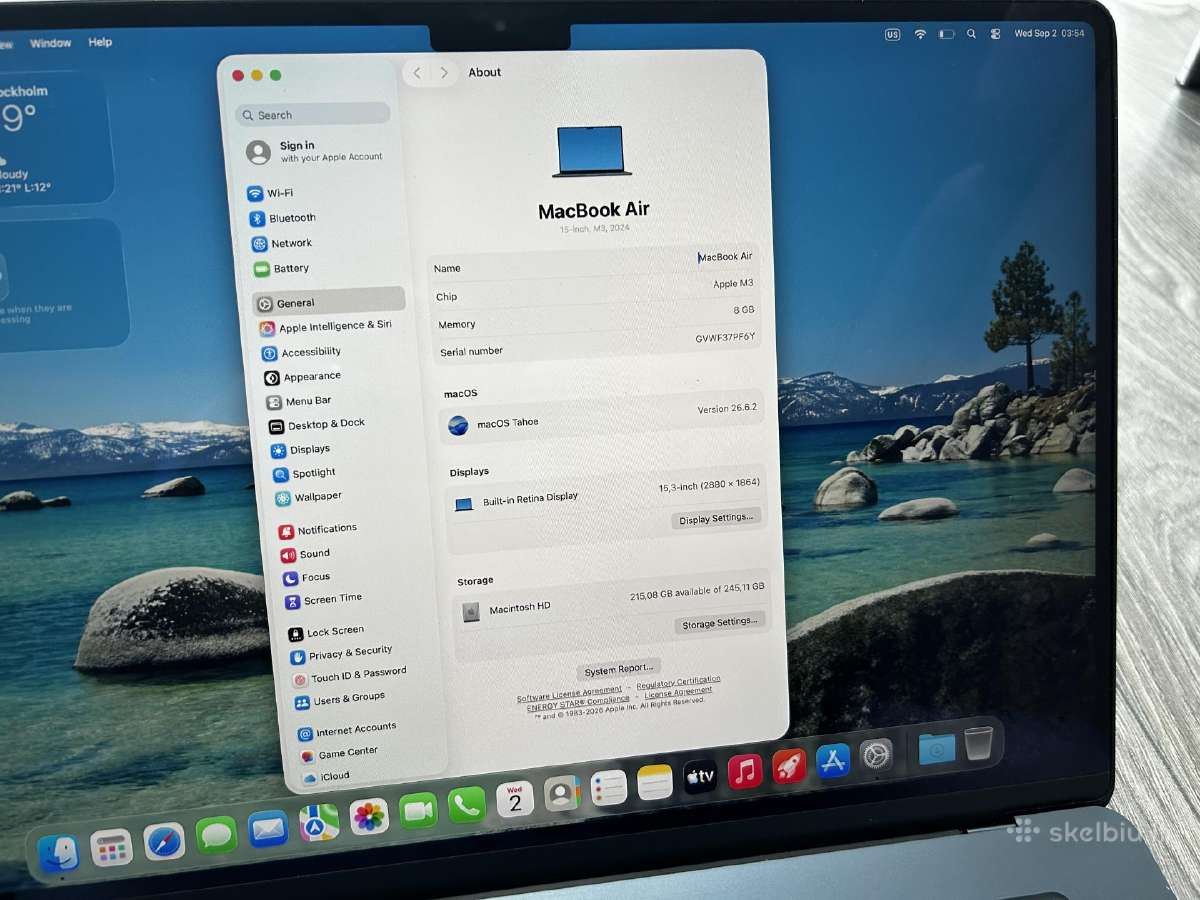Launch Finder from the Dock
Screen dimensions: 1200x900
58,853
